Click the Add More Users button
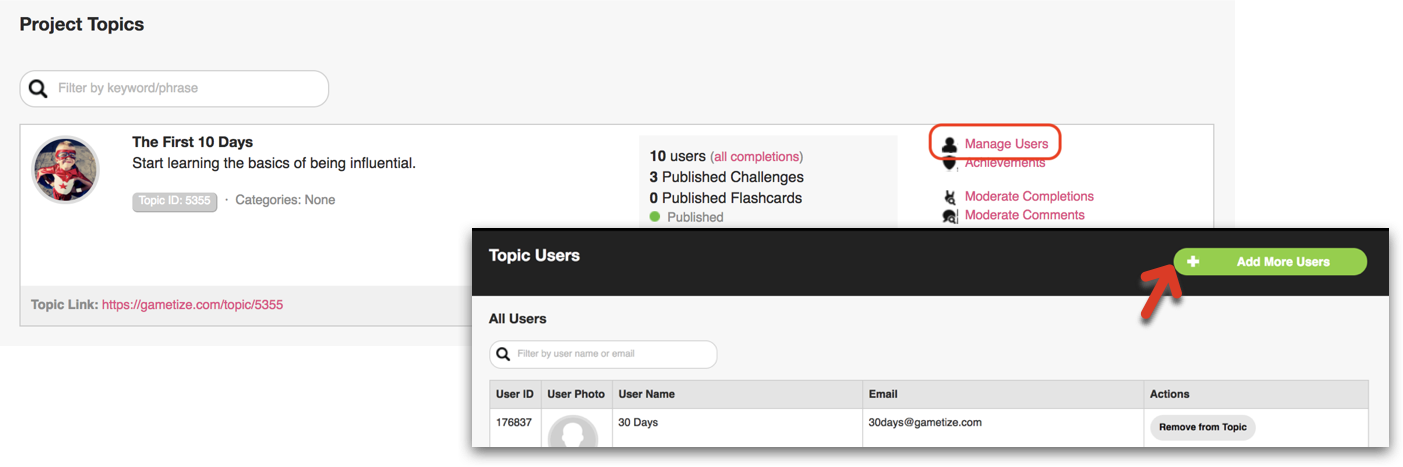The height and width of the screenshot is (467, 1403). [1270, 262]
